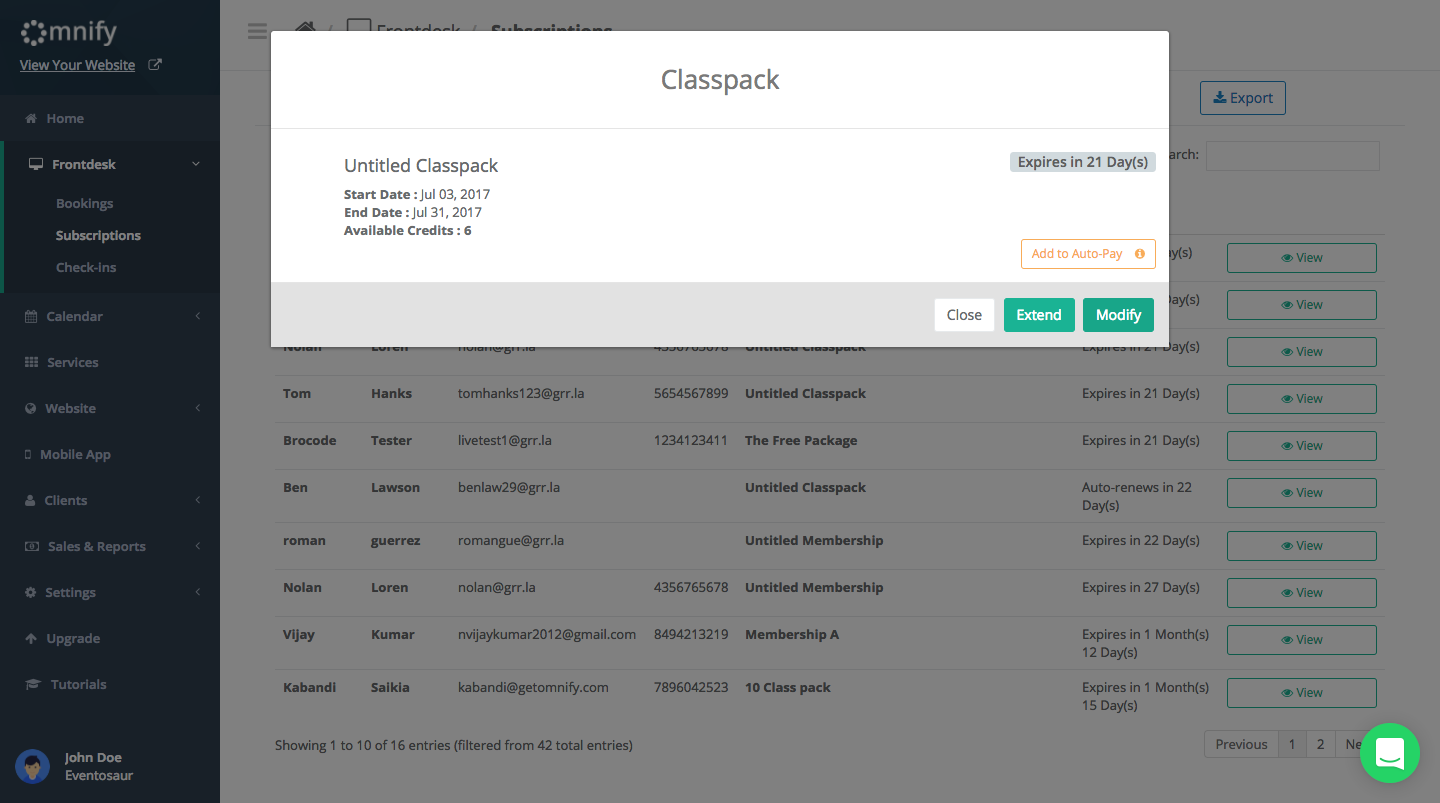
Task: Open Bookings submenu item
Action: [x=84, y=203]
